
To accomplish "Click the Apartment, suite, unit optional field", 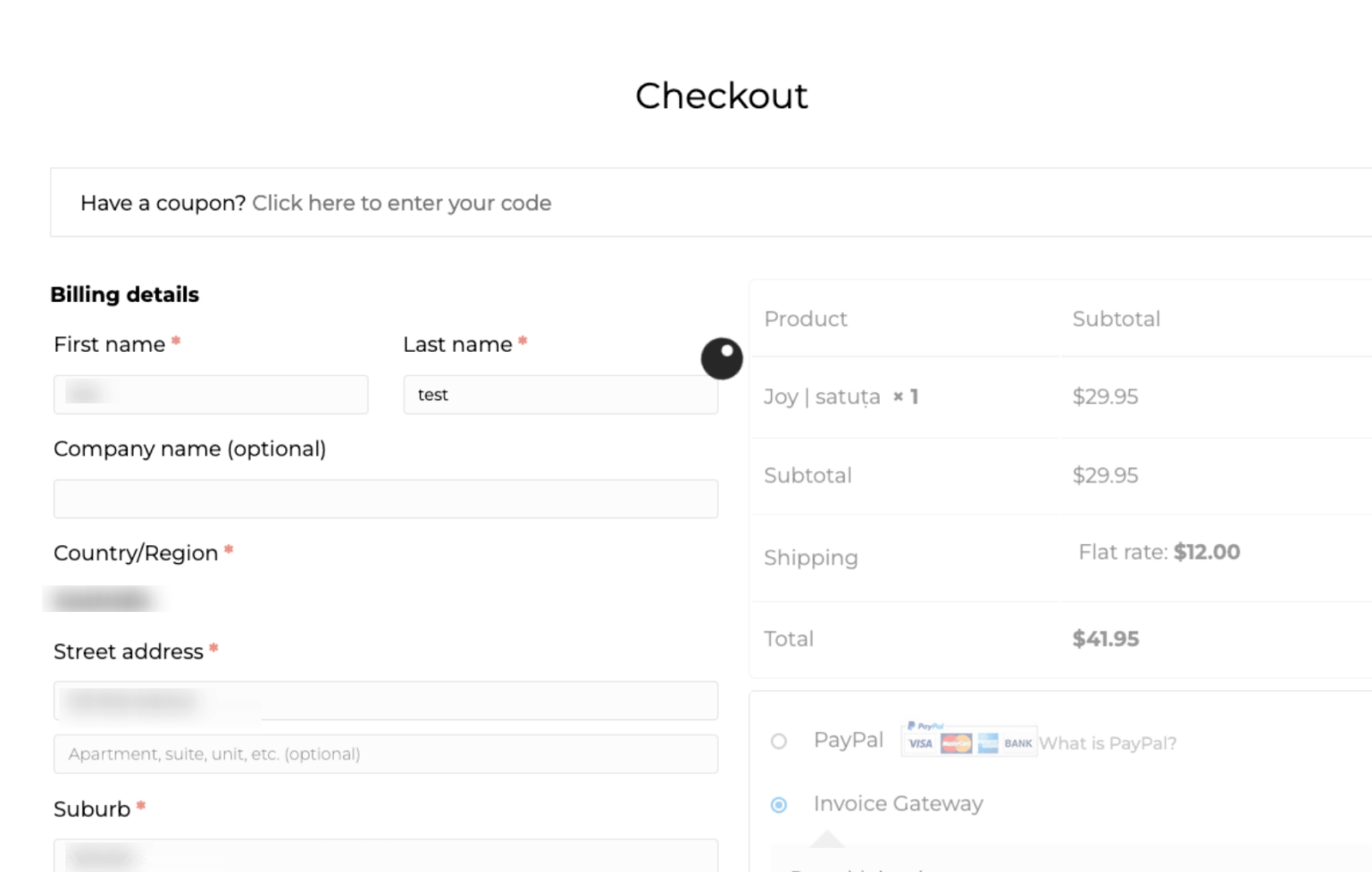I will click(x=385, y=754).
